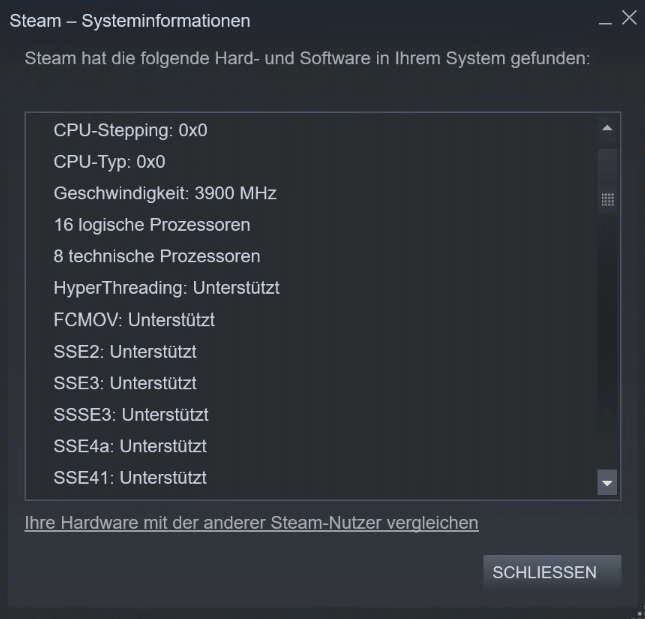
Task: Minimize the Systeminformationen window
Action: [605, 21]
